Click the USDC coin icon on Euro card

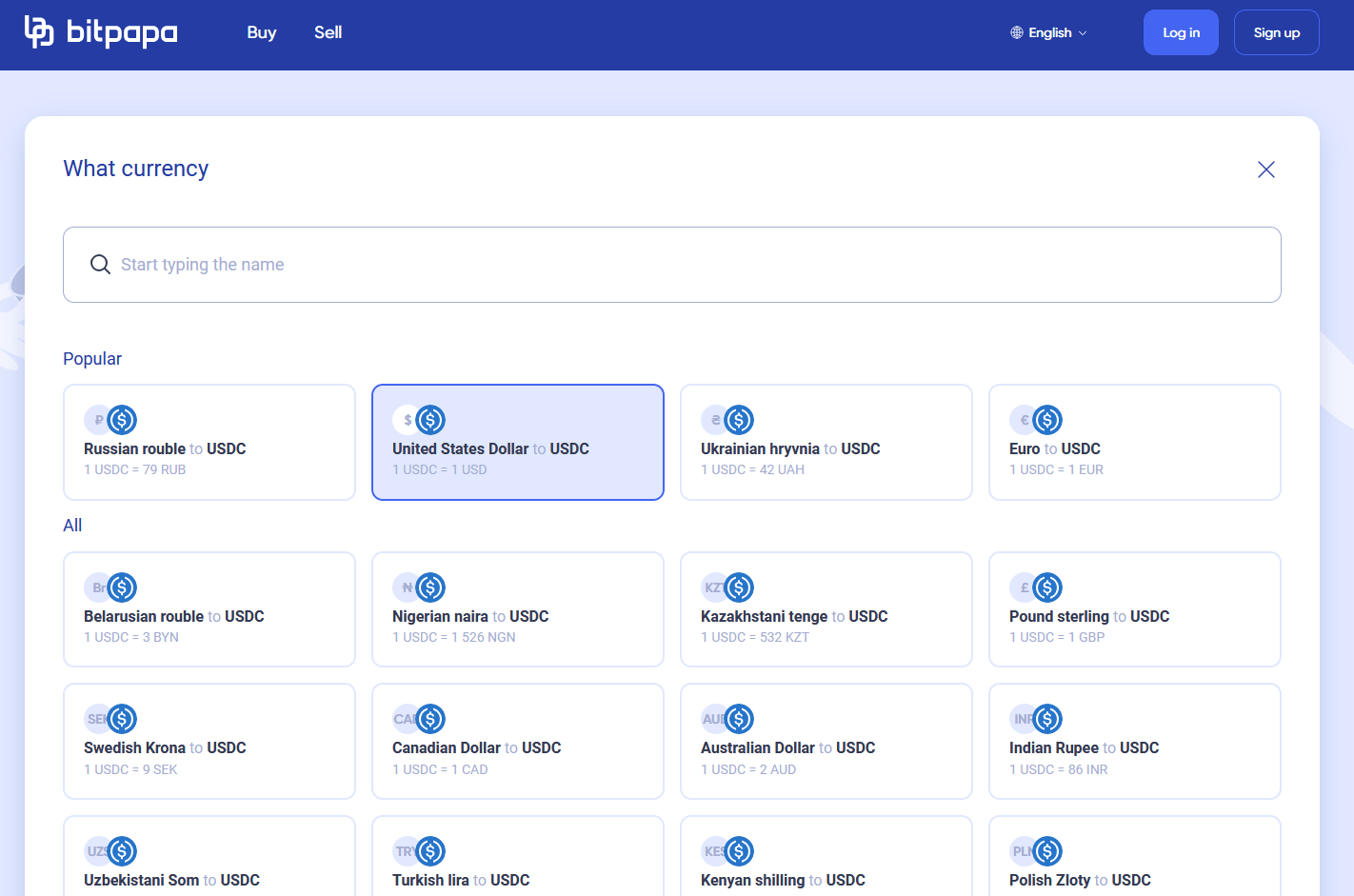(x=1047, y=420)
